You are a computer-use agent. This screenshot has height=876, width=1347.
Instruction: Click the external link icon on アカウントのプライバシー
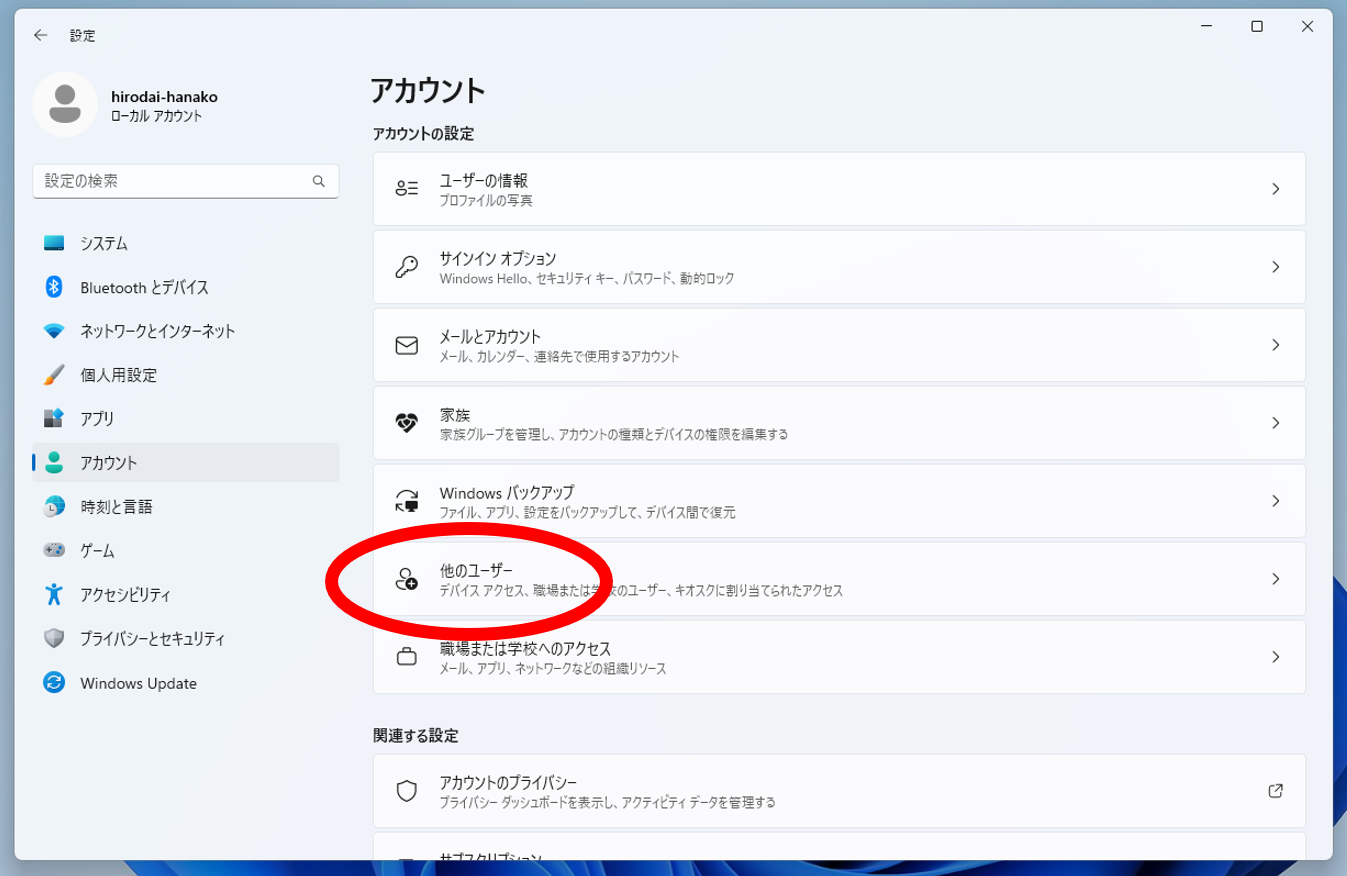coord(1275,791)
